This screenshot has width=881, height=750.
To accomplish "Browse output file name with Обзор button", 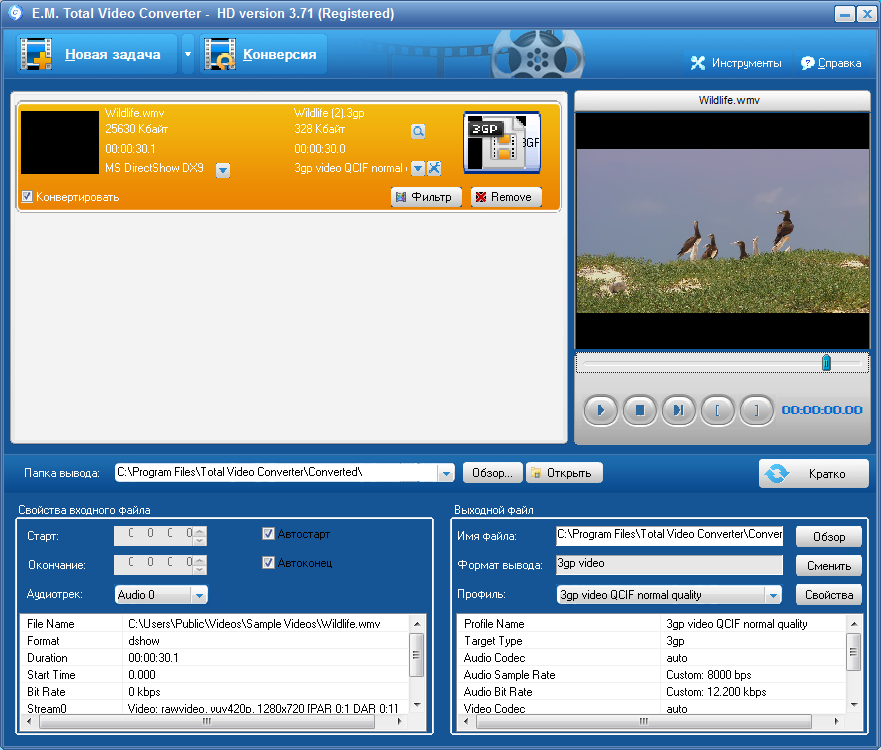I will coord(829,537).
